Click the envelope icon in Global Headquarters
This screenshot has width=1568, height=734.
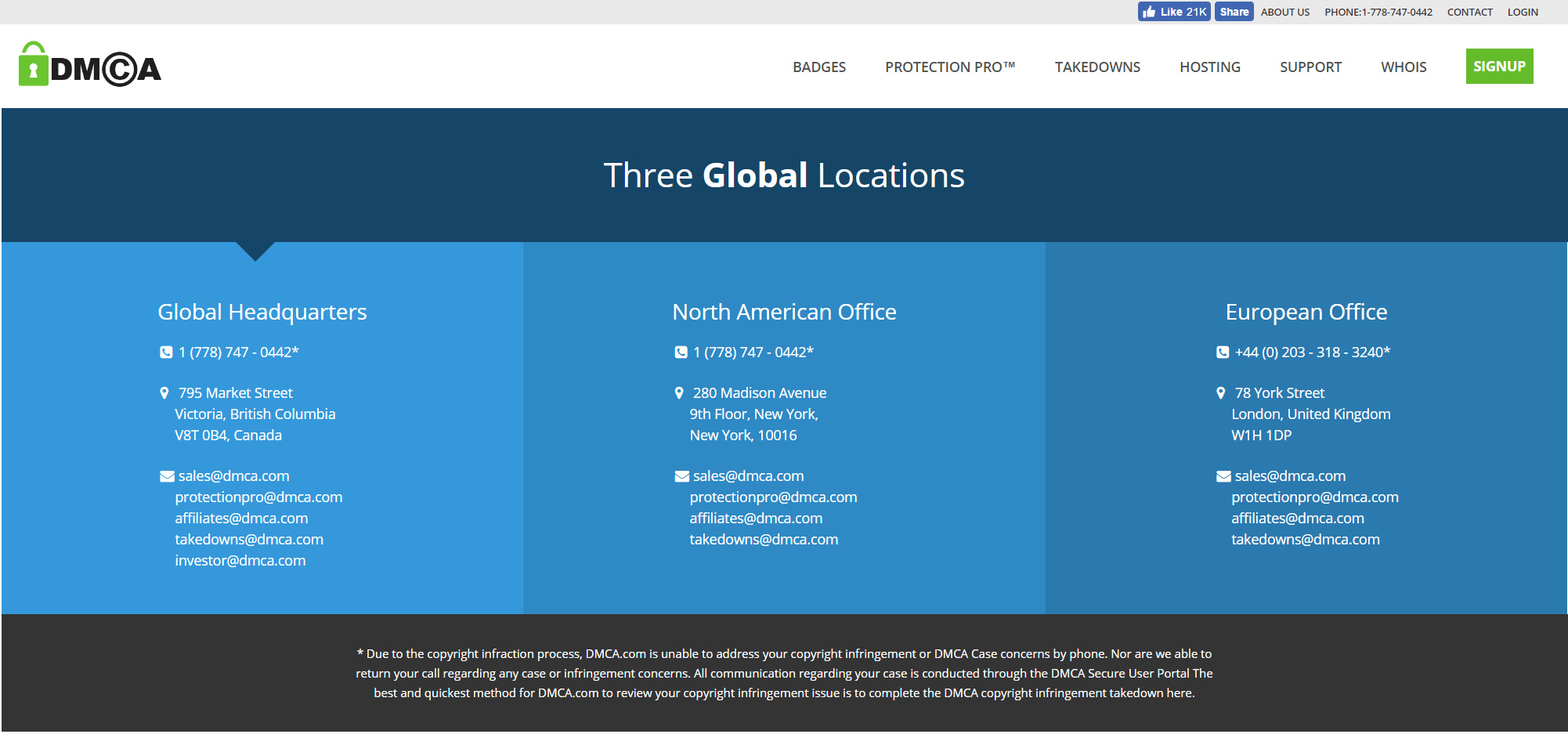pyautogui.click(x=167, y=476)
